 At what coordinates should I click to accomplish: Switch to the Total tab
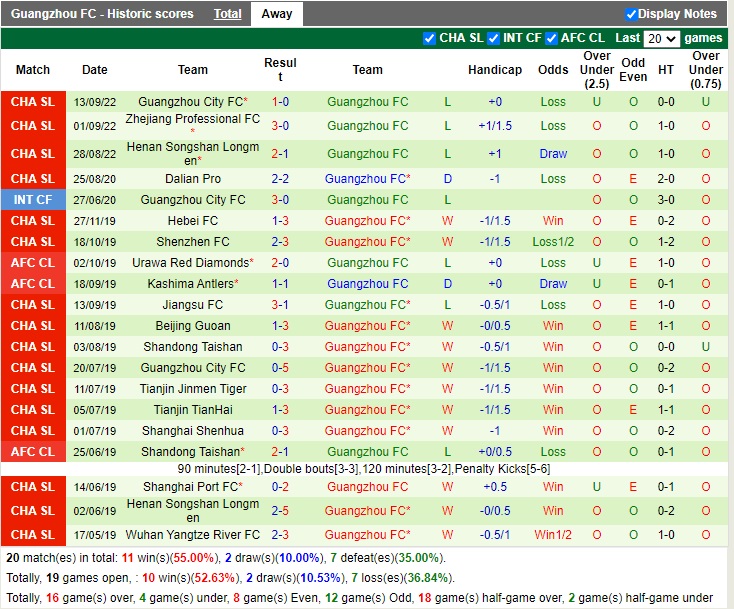point(227,14)
